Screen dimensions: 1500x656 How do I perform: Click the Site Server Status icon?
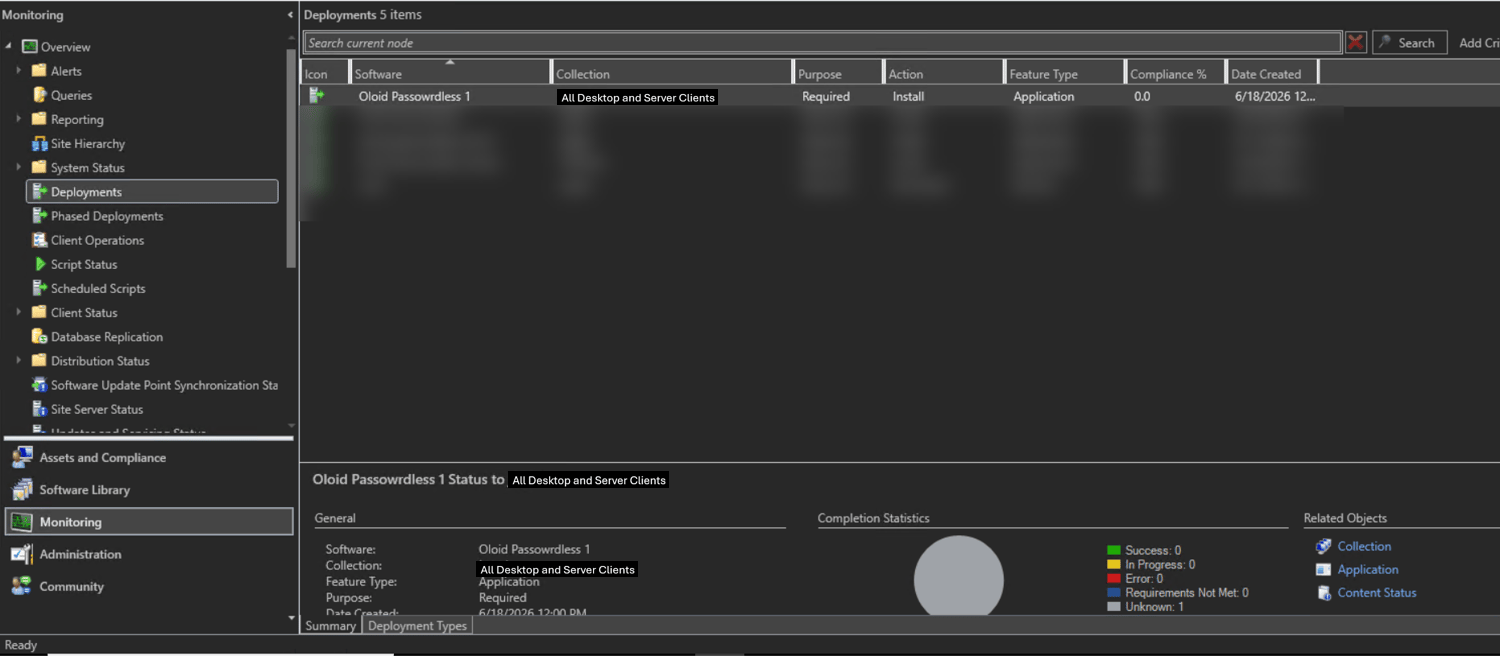tap(39, 409)
